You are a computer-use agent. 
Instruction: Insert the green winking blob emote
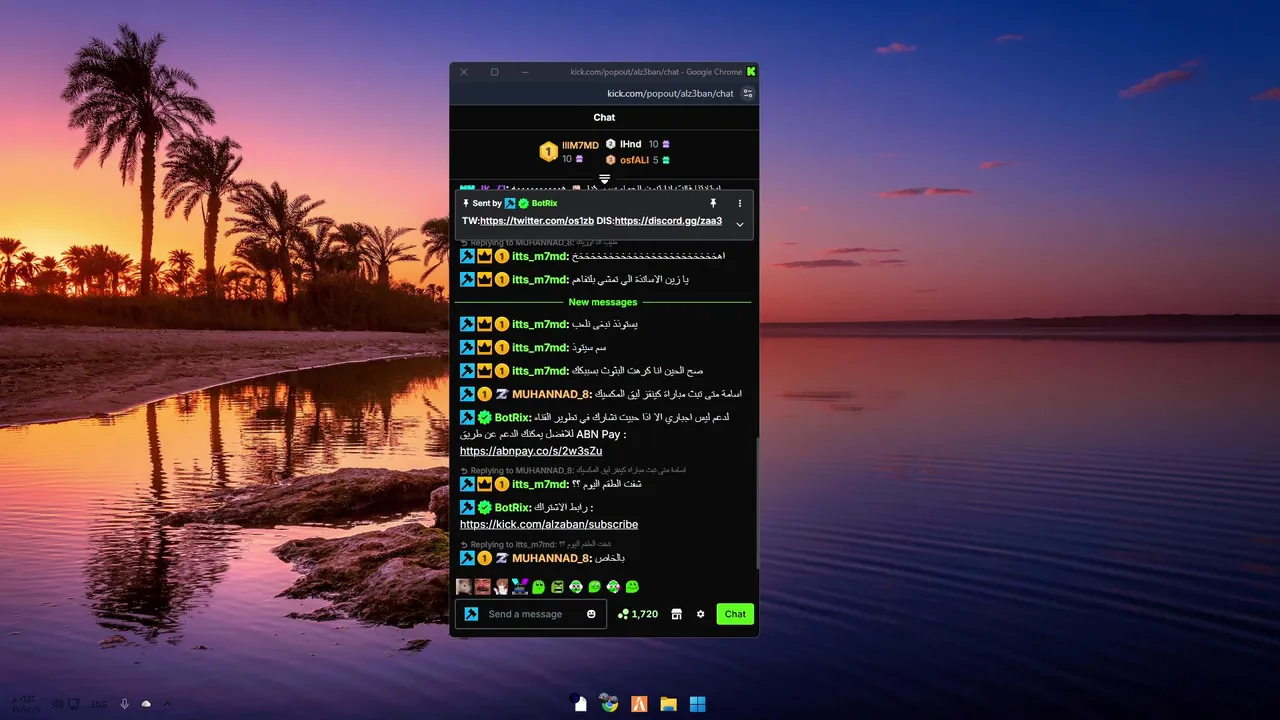594,587
